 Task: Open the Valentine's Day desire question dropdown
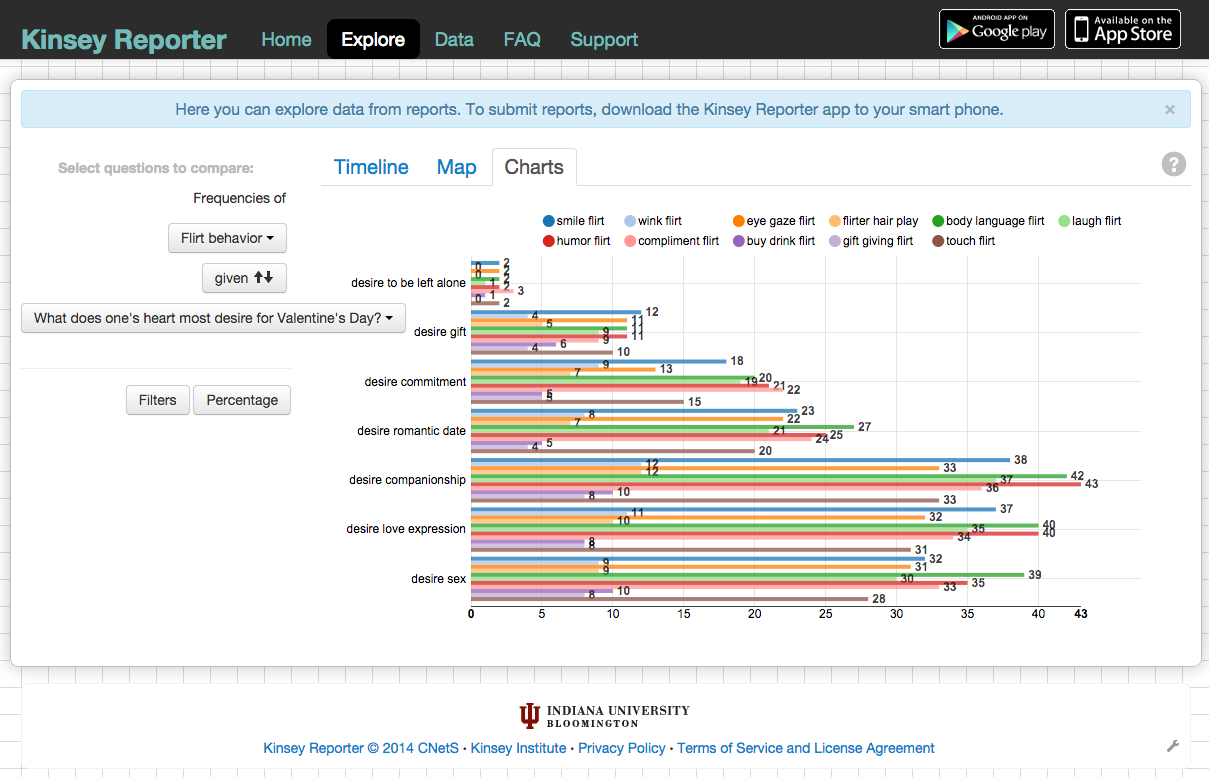[213, 318]
